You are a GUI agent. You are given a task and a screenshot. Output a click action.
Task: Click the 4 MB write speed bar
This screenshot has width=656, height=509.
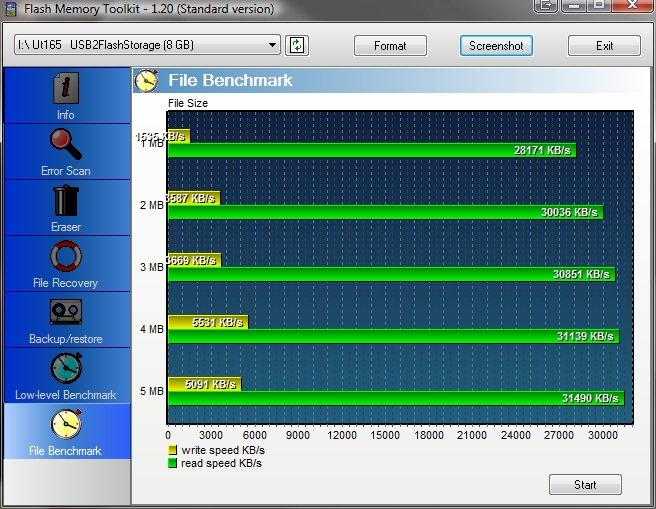[x=207, y=322]
